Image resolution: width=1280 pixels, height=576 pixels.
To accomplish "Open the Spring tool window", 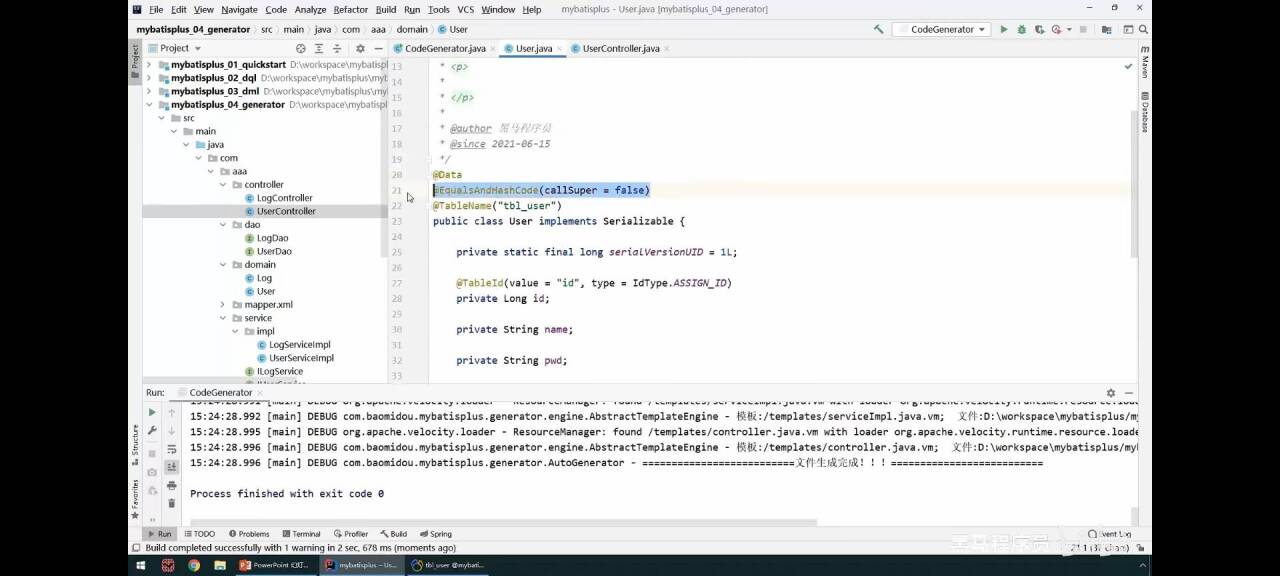I will point(436,534).
